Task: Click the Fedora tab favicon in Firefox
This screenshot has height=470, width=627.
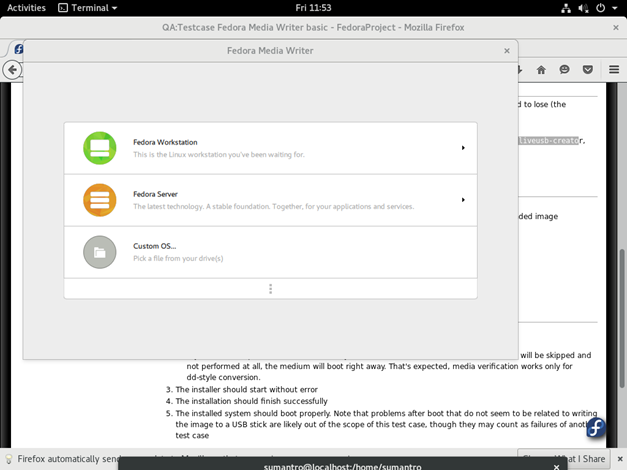Action: point(18,49)
